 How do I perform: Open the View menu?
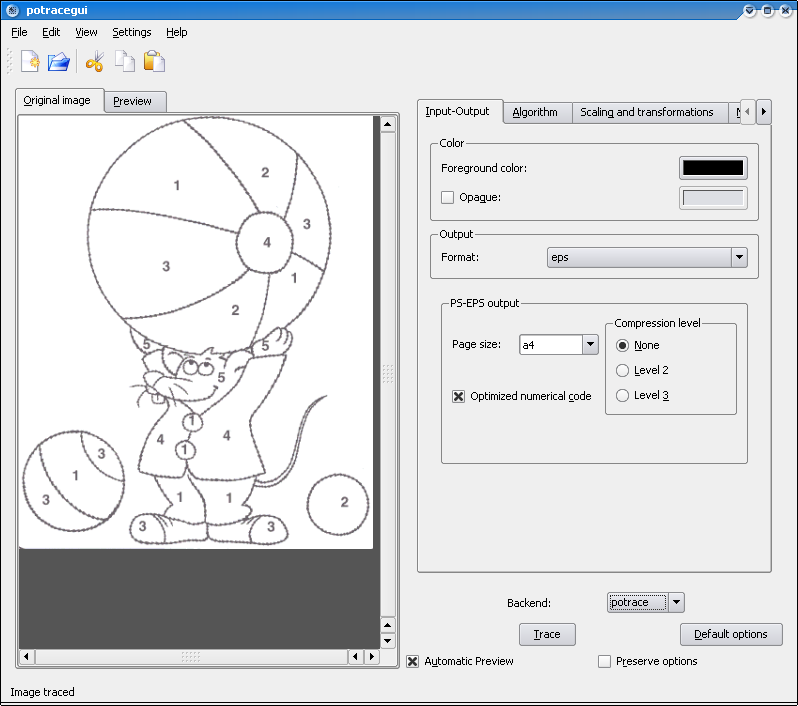[86, 33]
